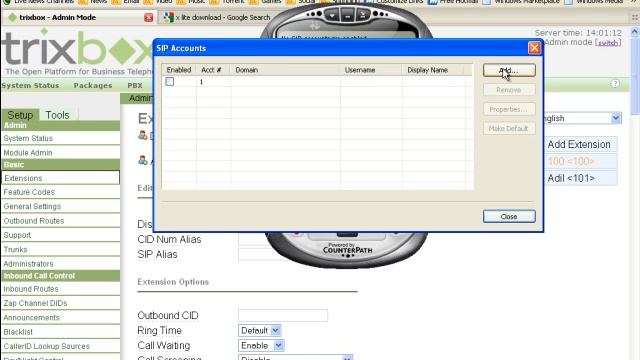Open the PBX top menu
This screenshot has height=360, width=640.
point(135,85)
